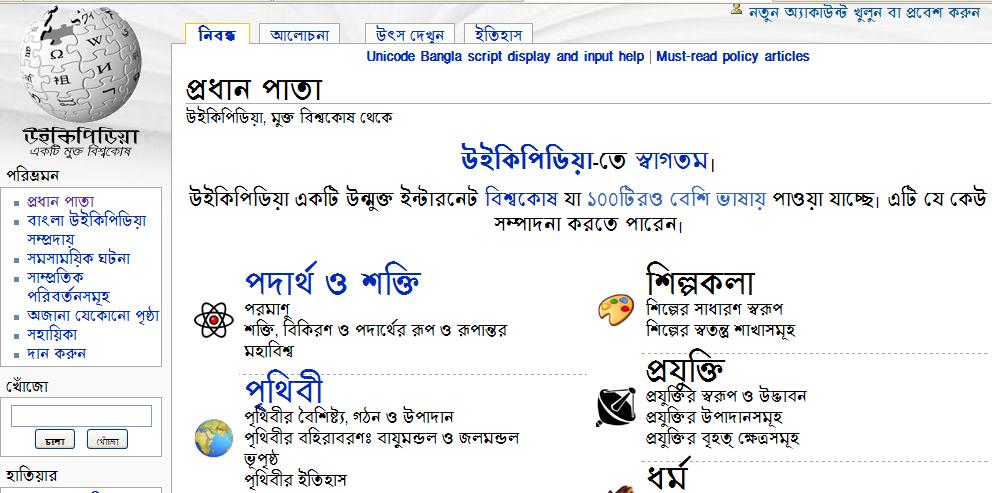The width and height of the screenshot is (992, 493).
Task: Click শিল্পের স্বতন্ত্র শাখাসমূহ text
Action: point(721,330)
